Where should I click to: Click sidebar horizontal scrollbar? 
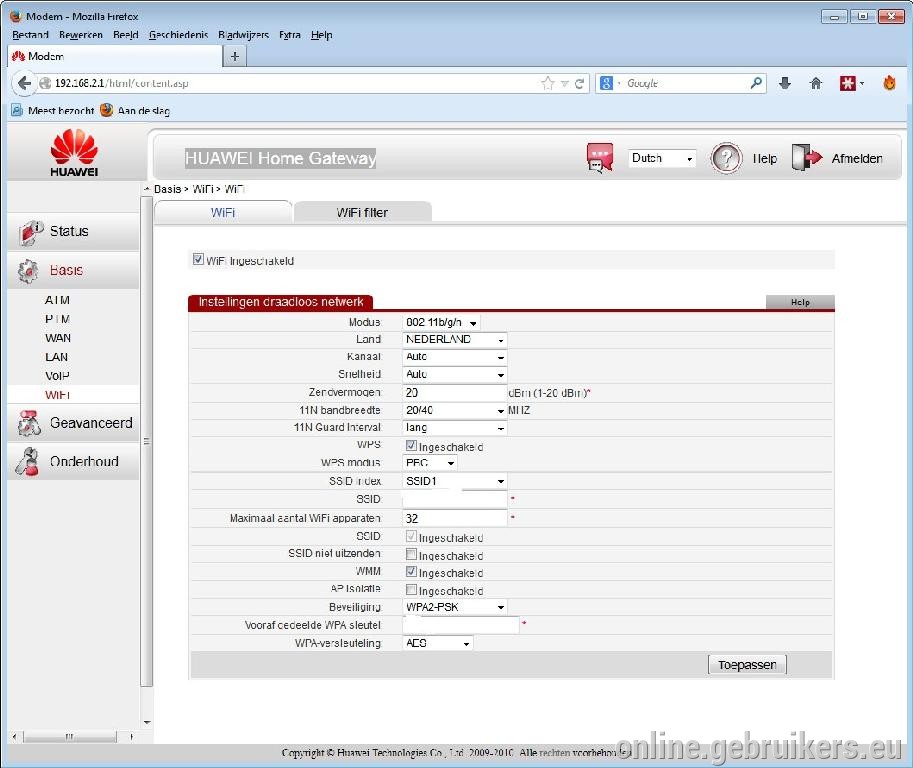pos(72,737)
